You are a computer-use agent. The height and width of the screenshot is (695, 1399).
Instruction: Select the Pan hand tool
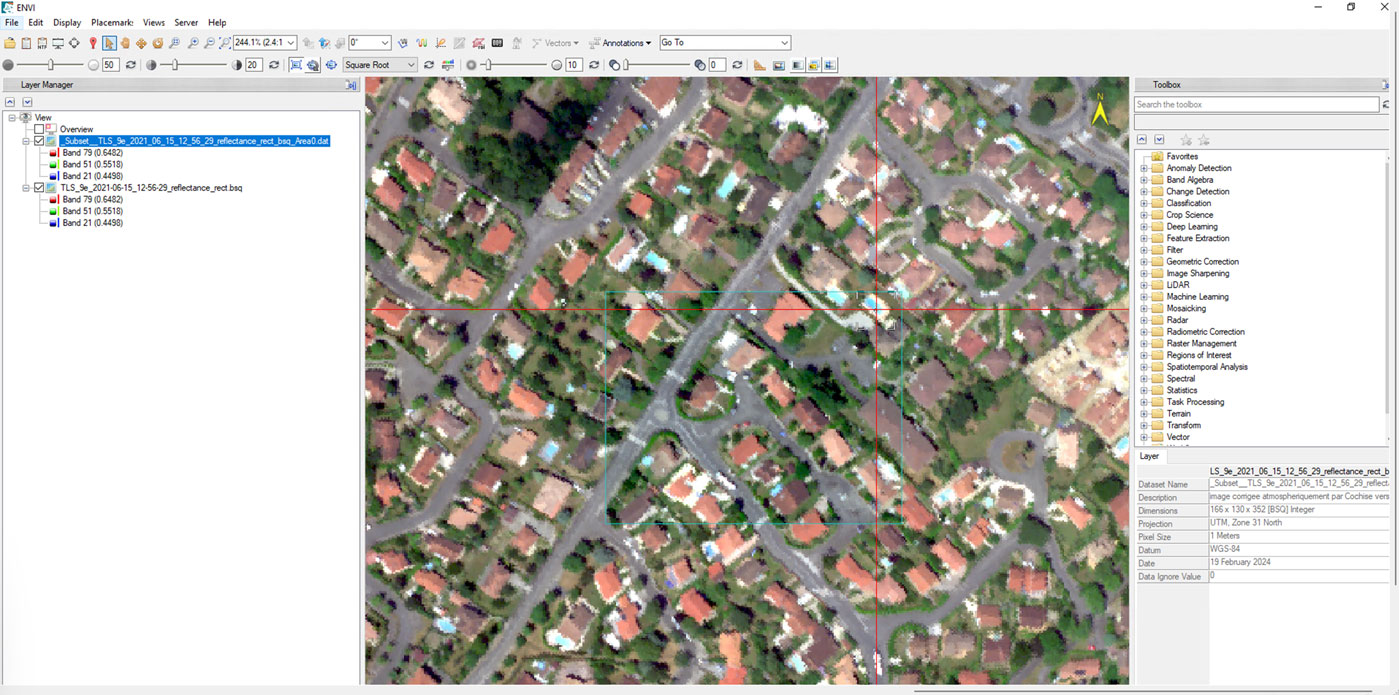(126, 43)
